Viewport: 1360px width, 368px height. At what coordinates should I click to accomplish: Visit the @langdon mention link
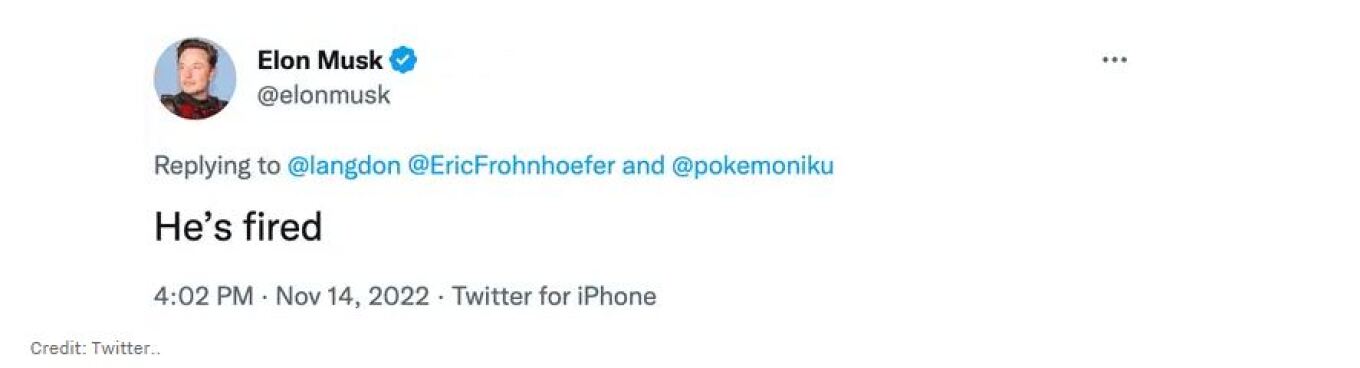point(345,165)
